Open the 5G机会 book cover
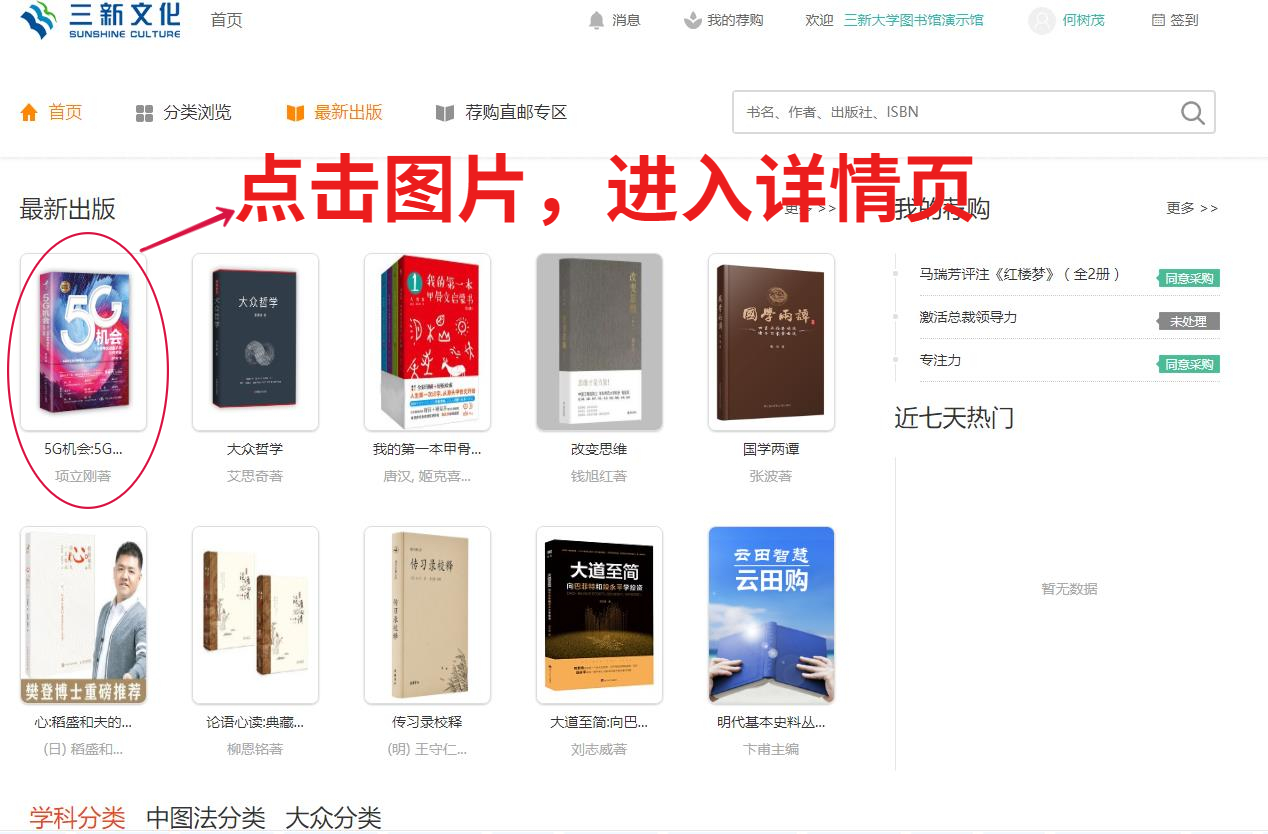 pos(83,342)
